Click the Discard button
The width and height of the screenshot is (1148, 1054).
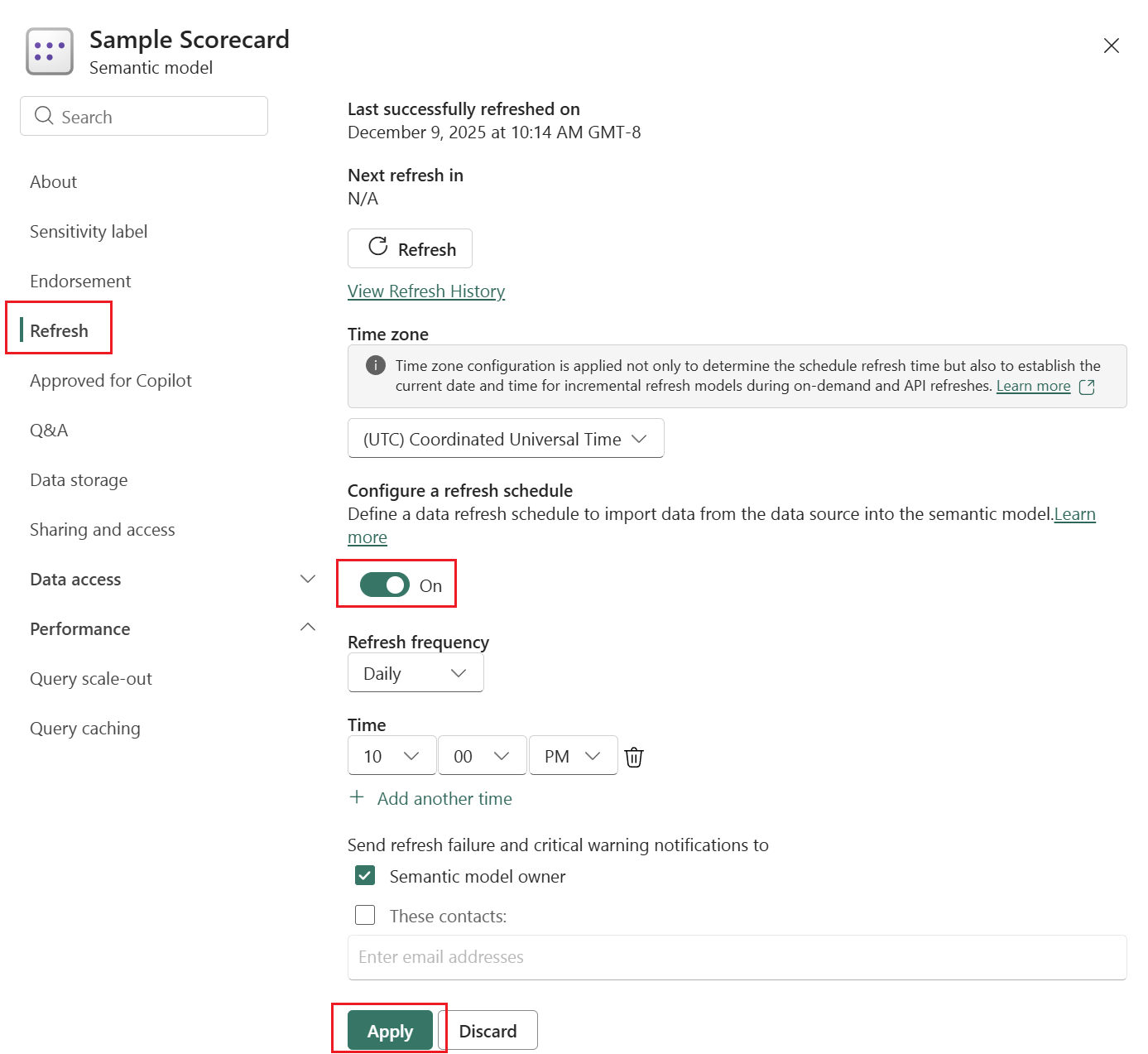coord(489,1030)
